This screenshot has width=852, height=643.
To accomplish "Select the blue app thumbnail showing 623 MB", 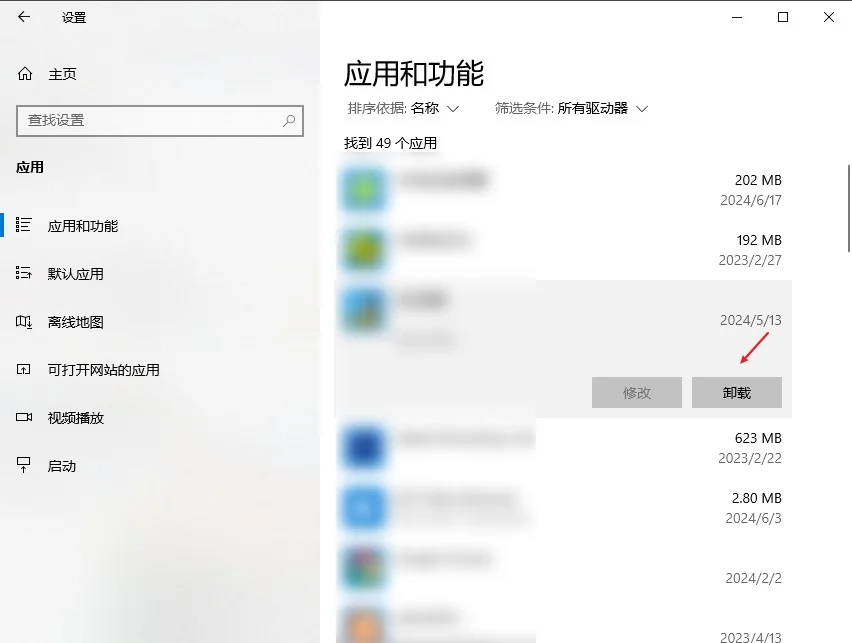I will [x=363, y=447].
